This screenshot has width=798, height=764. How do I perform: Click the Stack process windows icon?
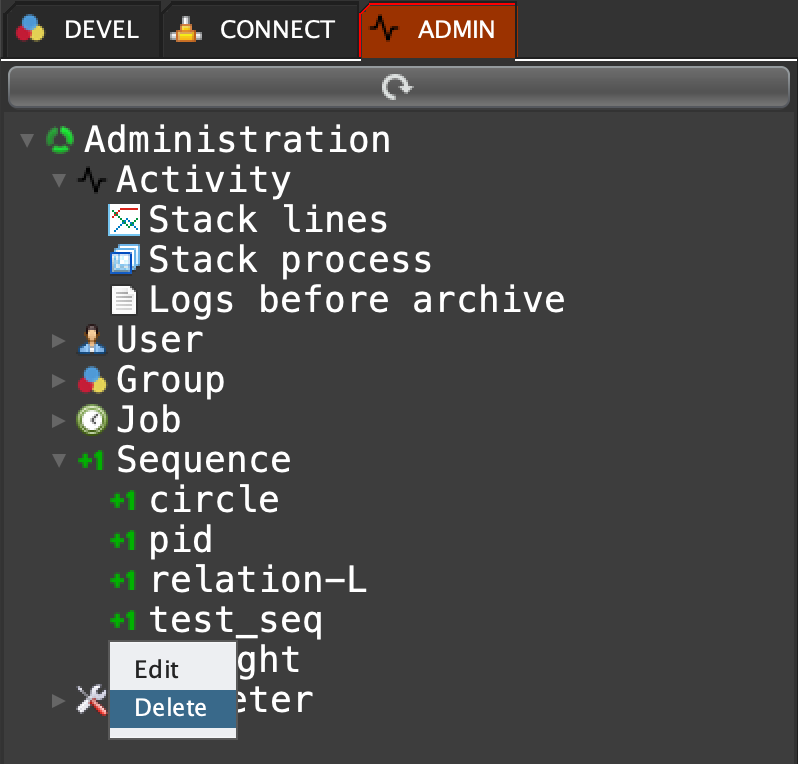click(x=123, y=260)
